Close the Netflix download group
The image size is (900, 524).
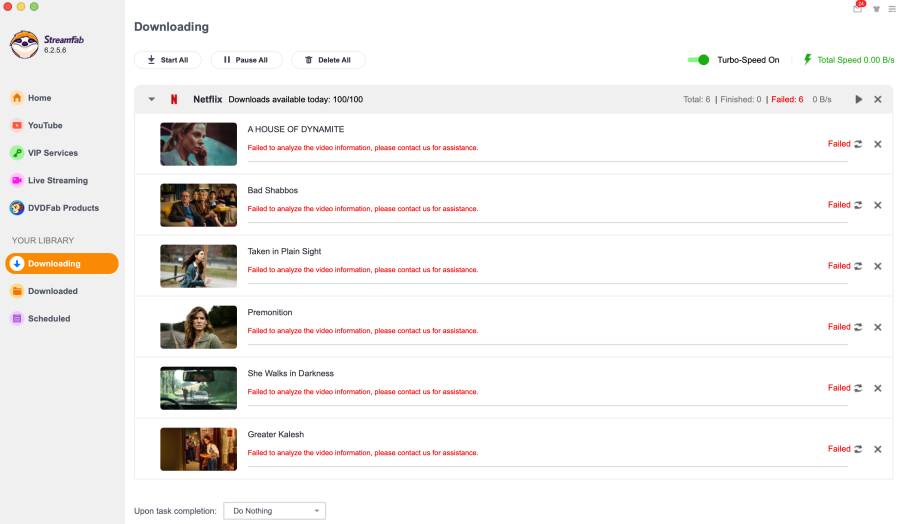(x=878, y=99)
